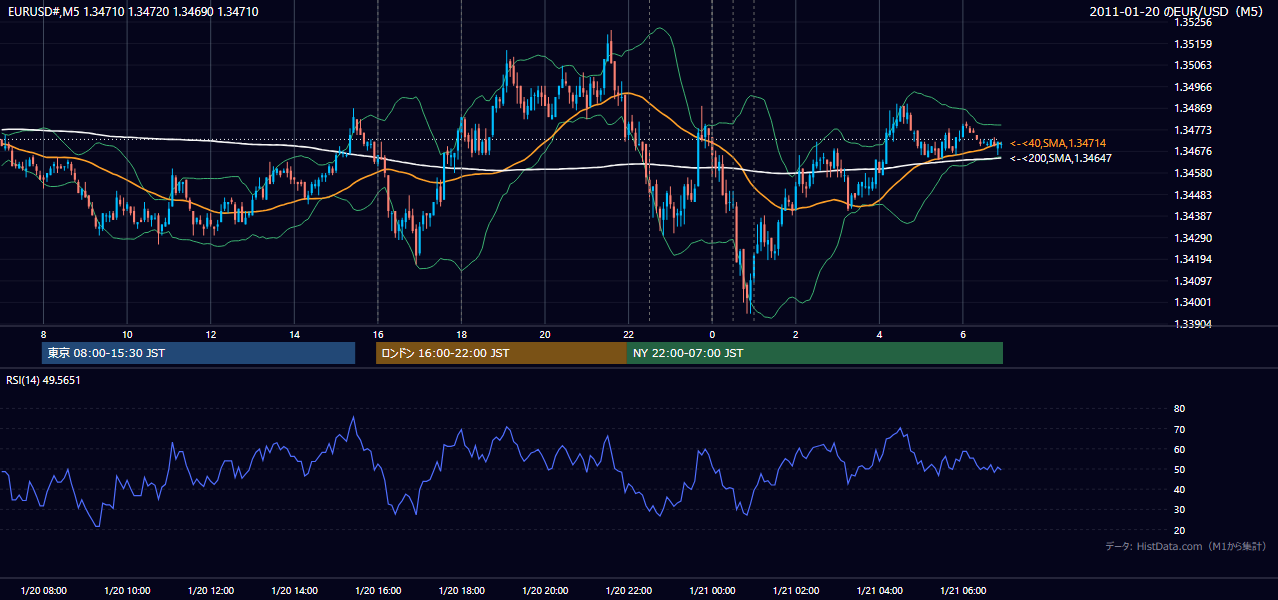Click the 1/20 20:00 bottom time label
Screen dimensions: 1278x600
coord(544,591)
